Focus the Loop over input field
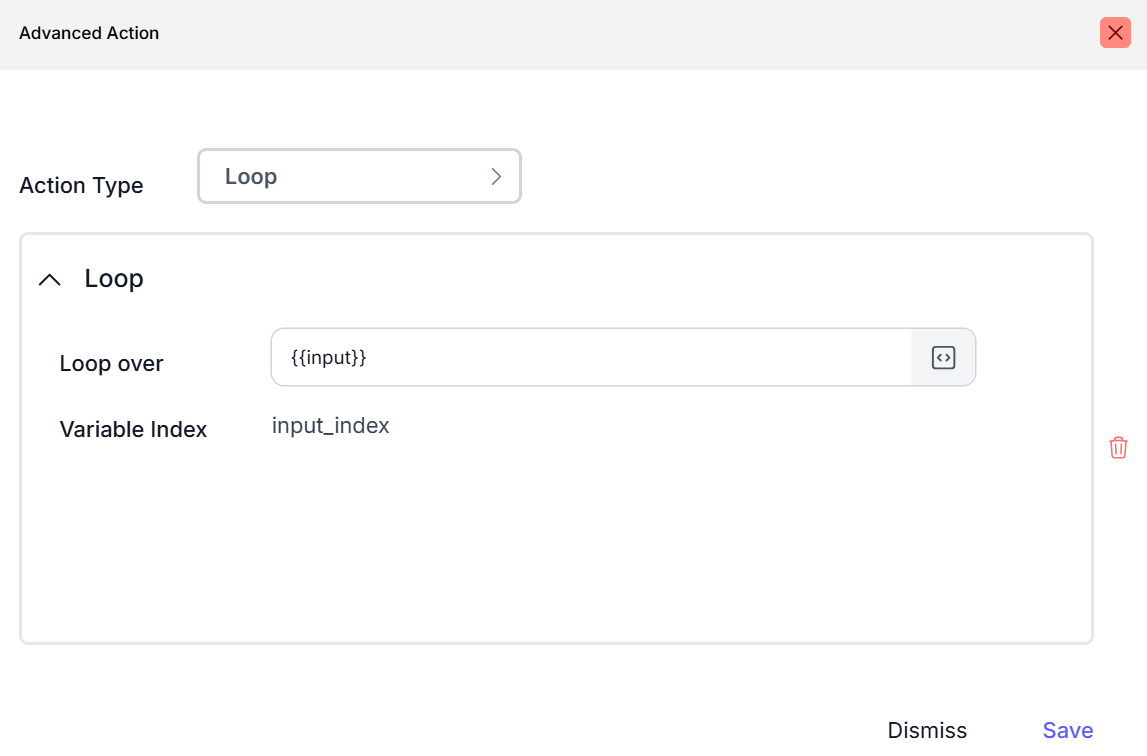 [x=590, y=357]
